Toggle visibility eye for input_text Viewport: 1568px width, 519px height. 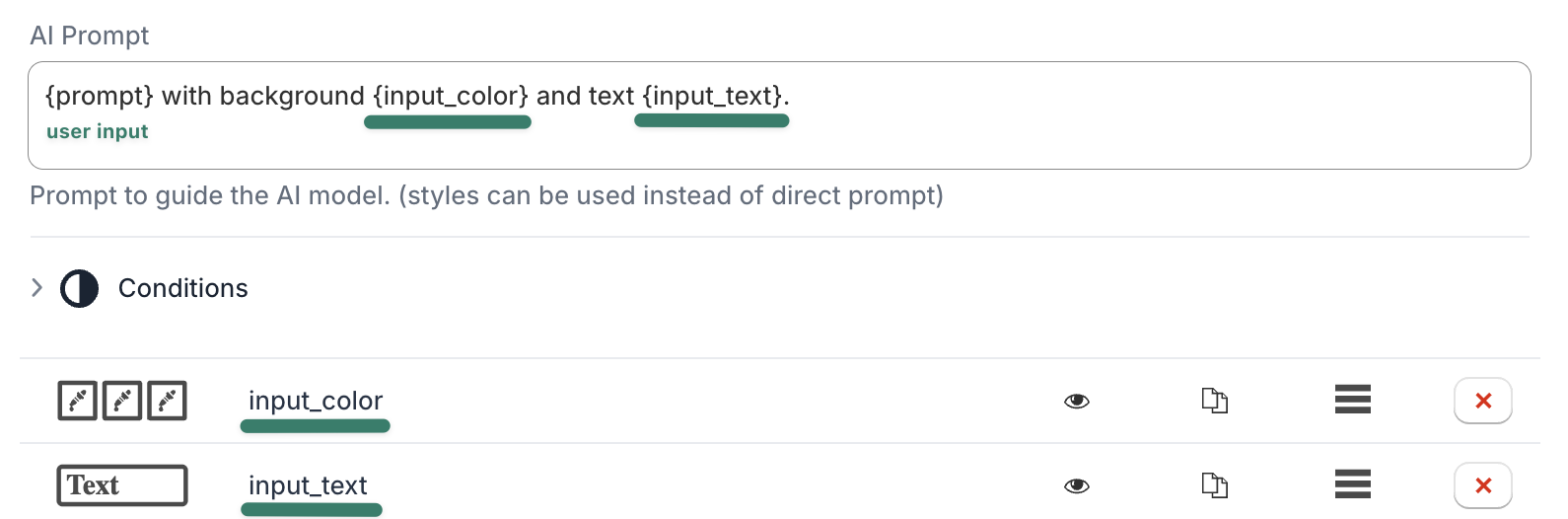(1077, 485)
